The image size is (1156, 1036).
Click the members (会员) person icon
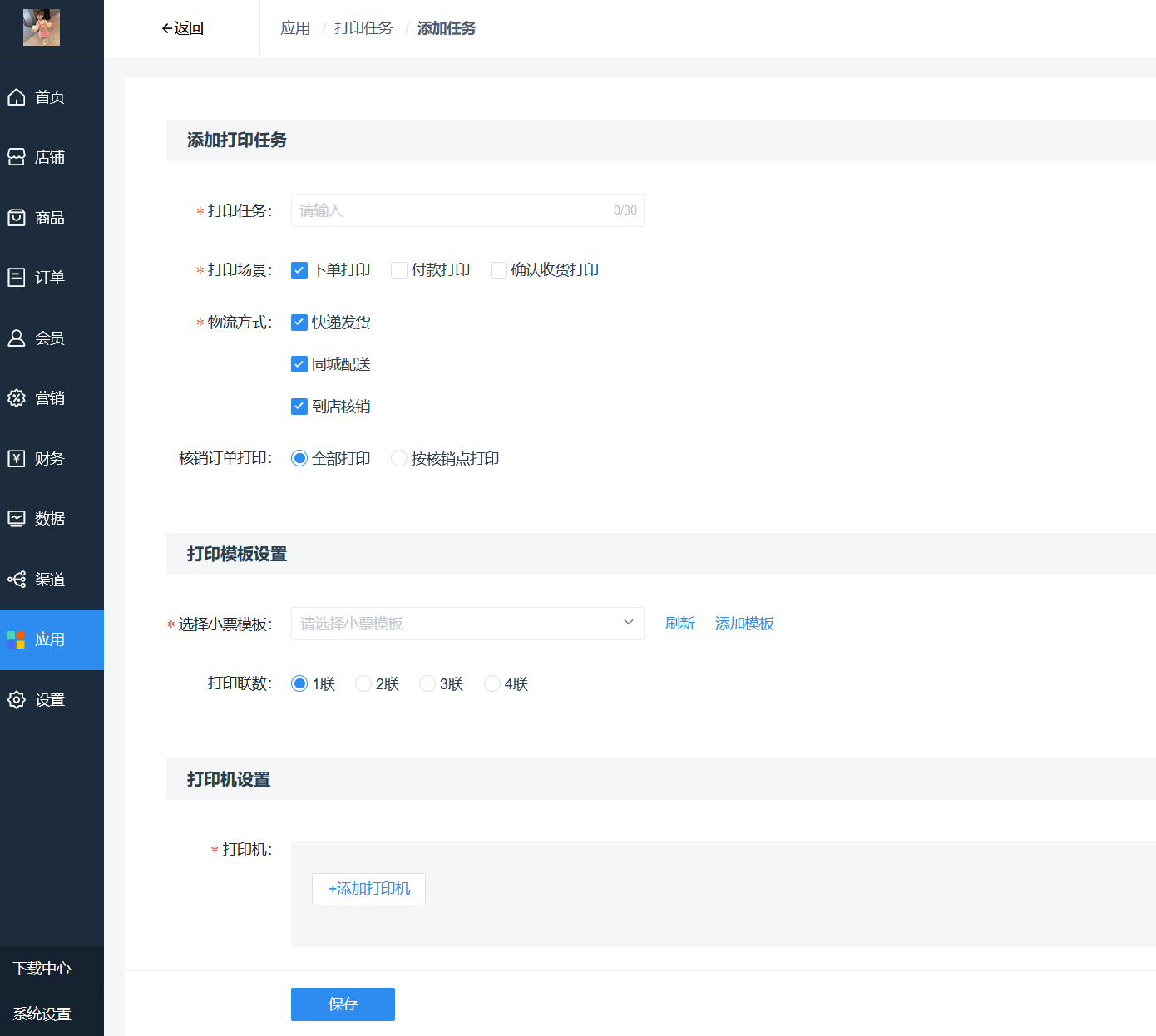click(x=17, y=338)
